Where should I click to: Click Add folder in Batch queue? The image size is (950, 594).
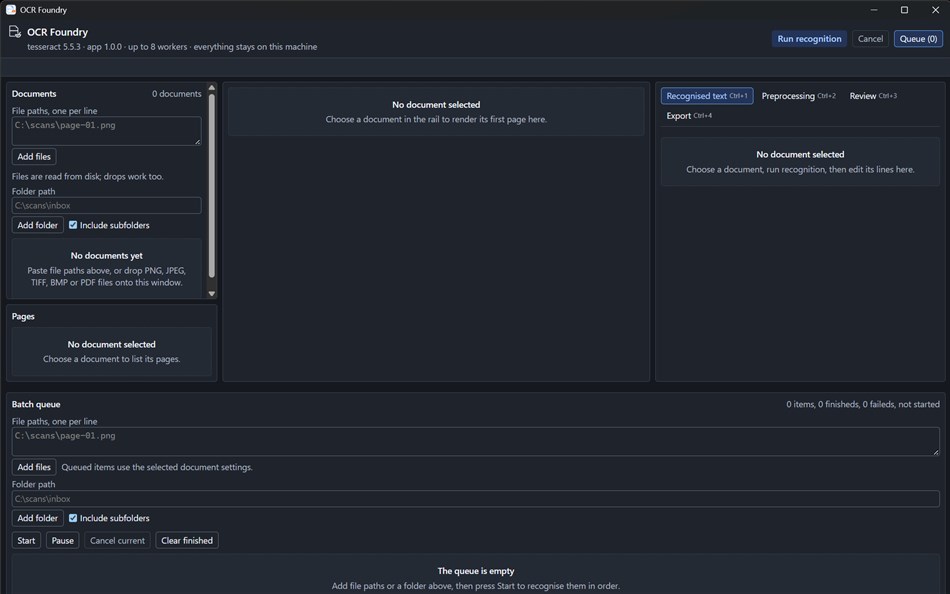(38, 518)
